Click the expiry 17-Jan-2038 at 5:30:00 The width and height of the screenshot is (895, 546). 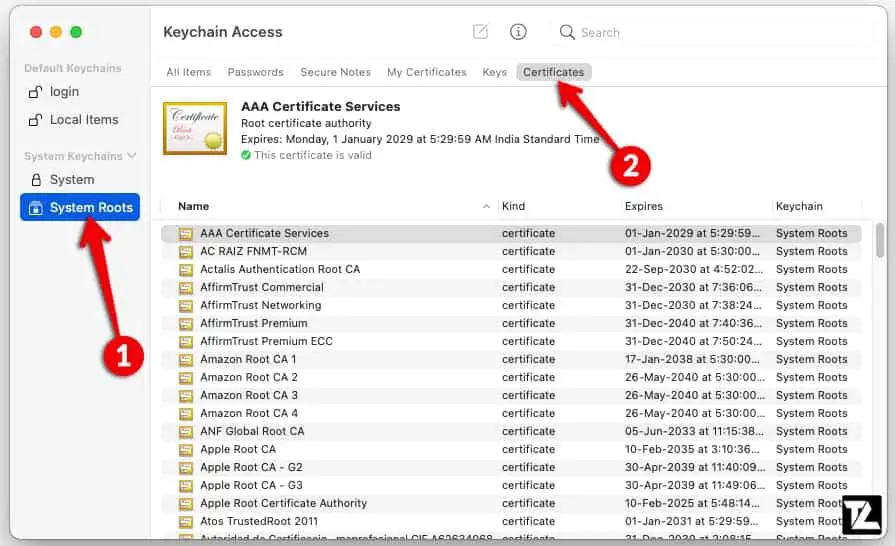click(x=692, y=359)
